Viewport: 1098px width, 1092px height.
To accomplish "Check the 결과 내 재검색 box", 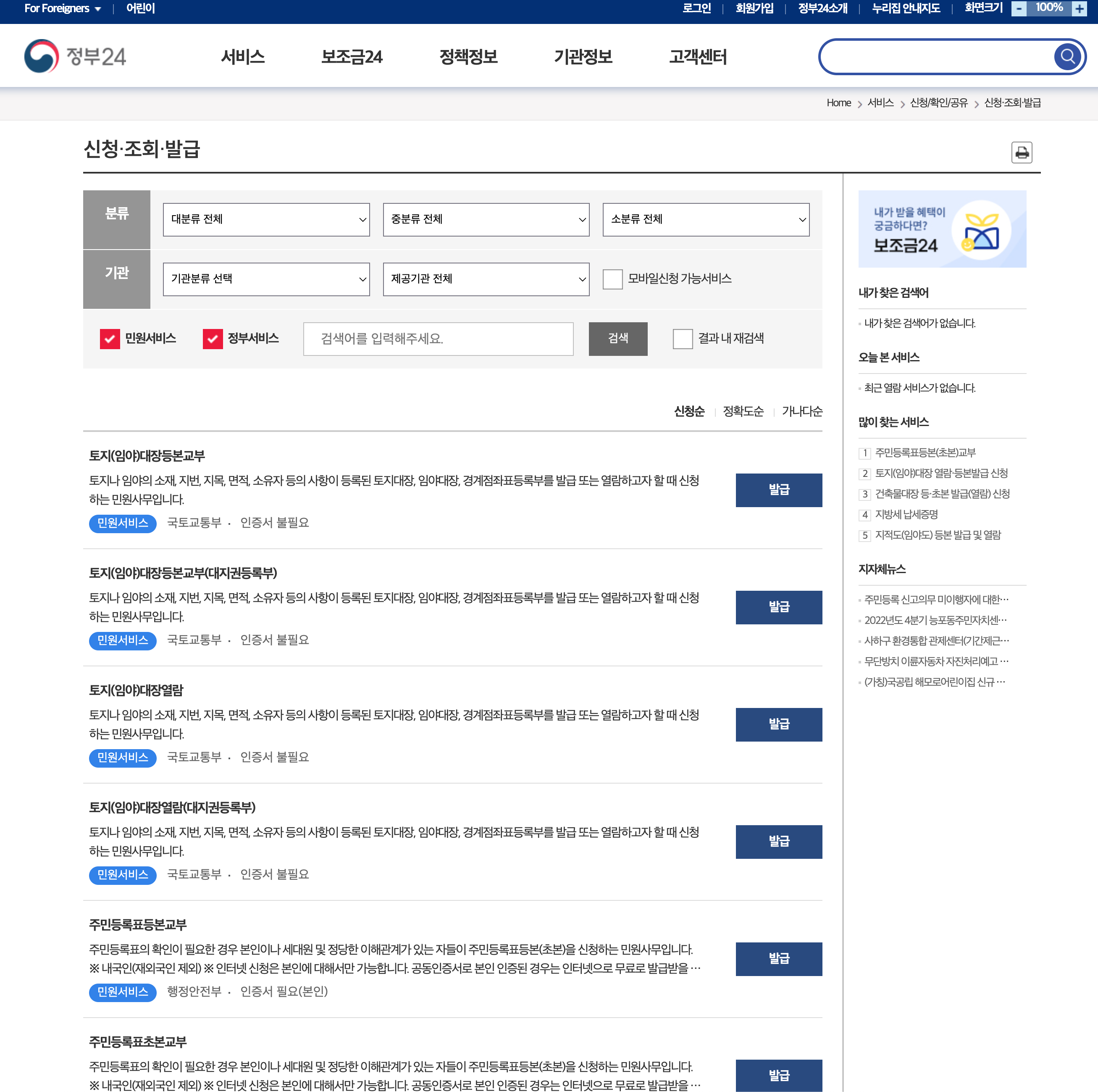I will click(x=682, y=339).
